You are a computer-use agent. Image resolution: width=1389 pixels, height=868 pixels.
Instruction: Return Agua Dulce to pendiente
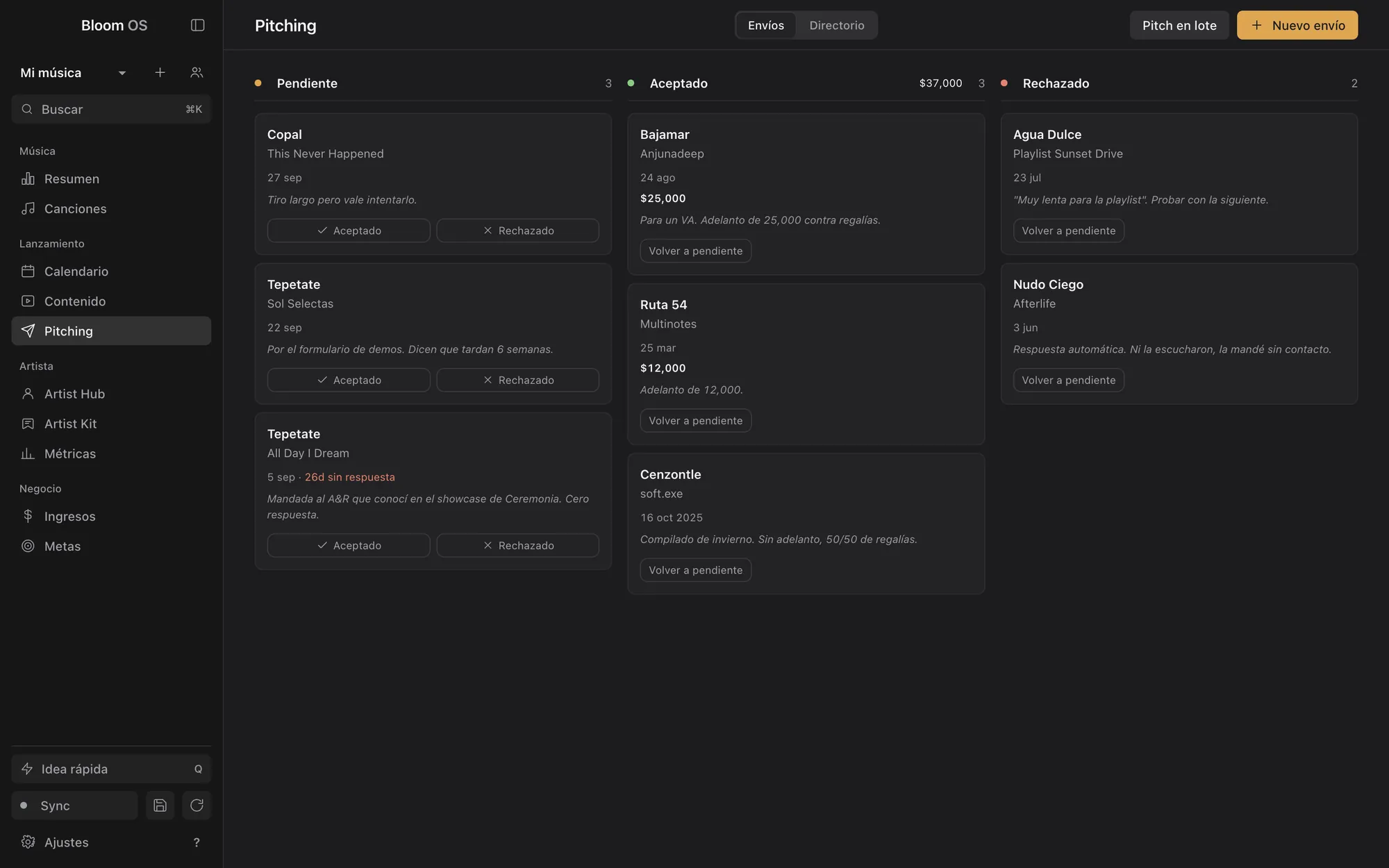click(x=1068, y=231)
